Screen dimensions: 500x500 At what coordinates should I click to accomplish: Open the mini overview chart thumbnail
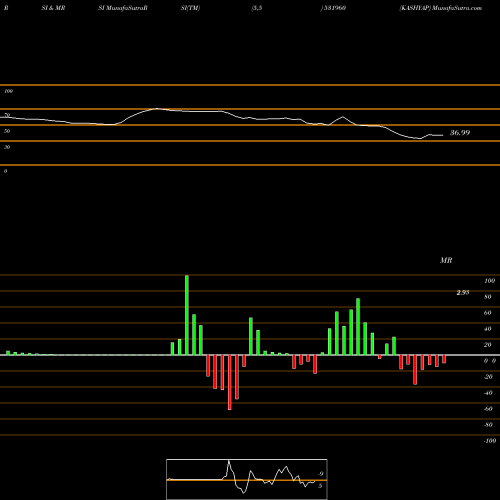(x=247, y=479)
